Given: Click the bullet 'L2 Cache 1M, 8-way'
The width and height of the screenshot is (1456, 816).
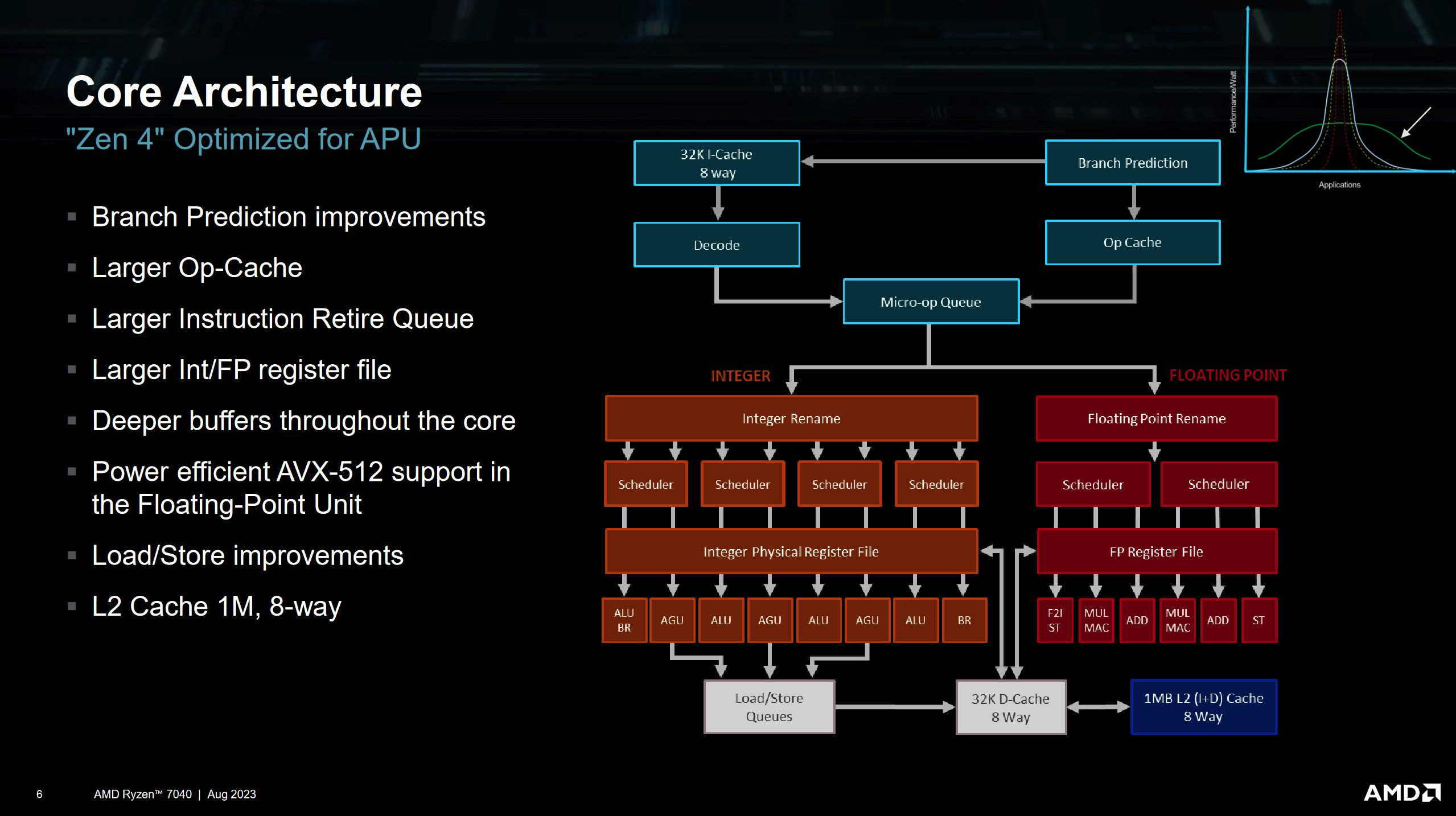Looking at the screenshot, I should coord(216,606).
